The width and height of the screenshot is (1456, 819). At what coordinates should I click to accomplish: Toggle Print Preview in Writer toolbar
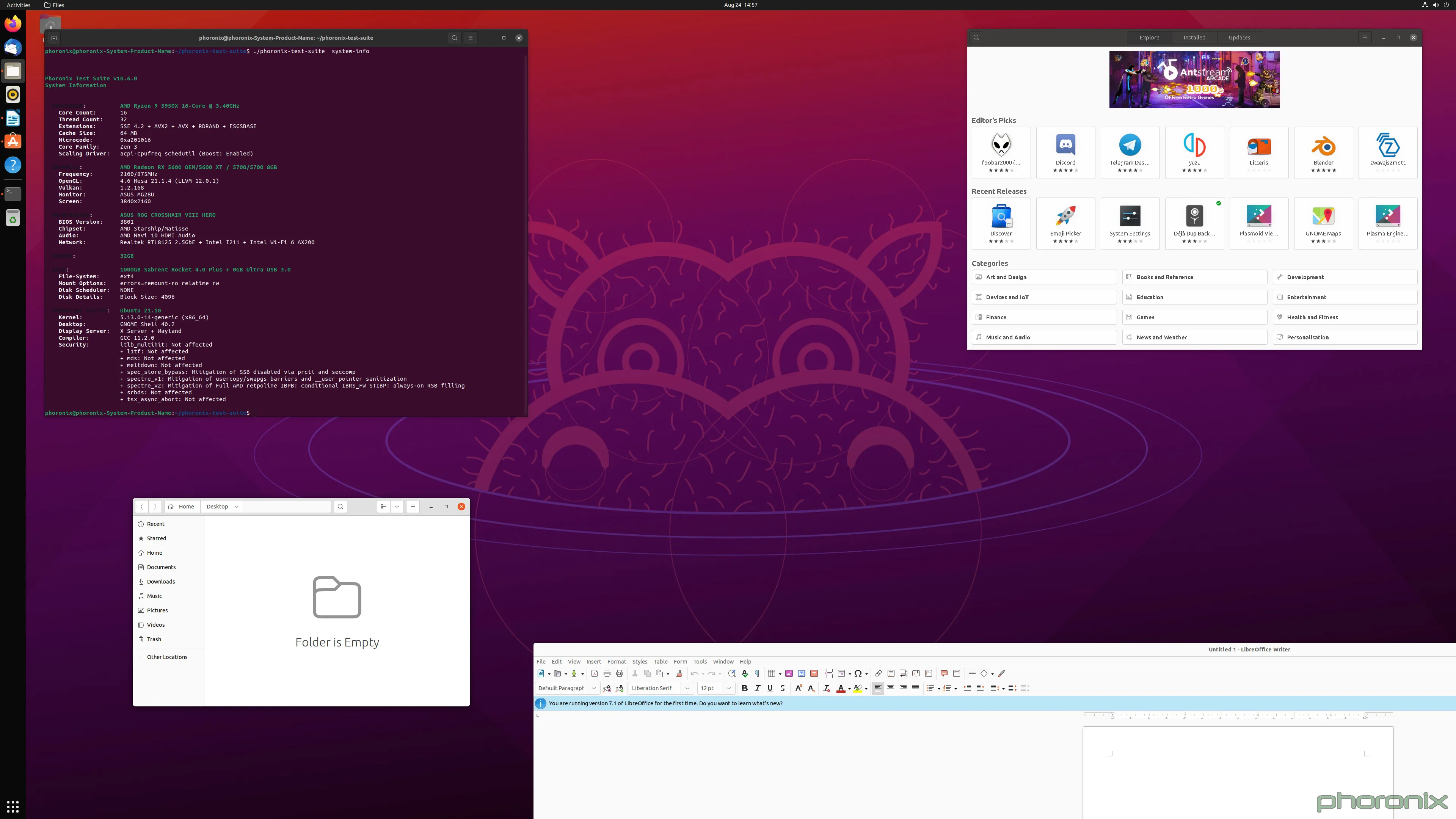[620, 673]
